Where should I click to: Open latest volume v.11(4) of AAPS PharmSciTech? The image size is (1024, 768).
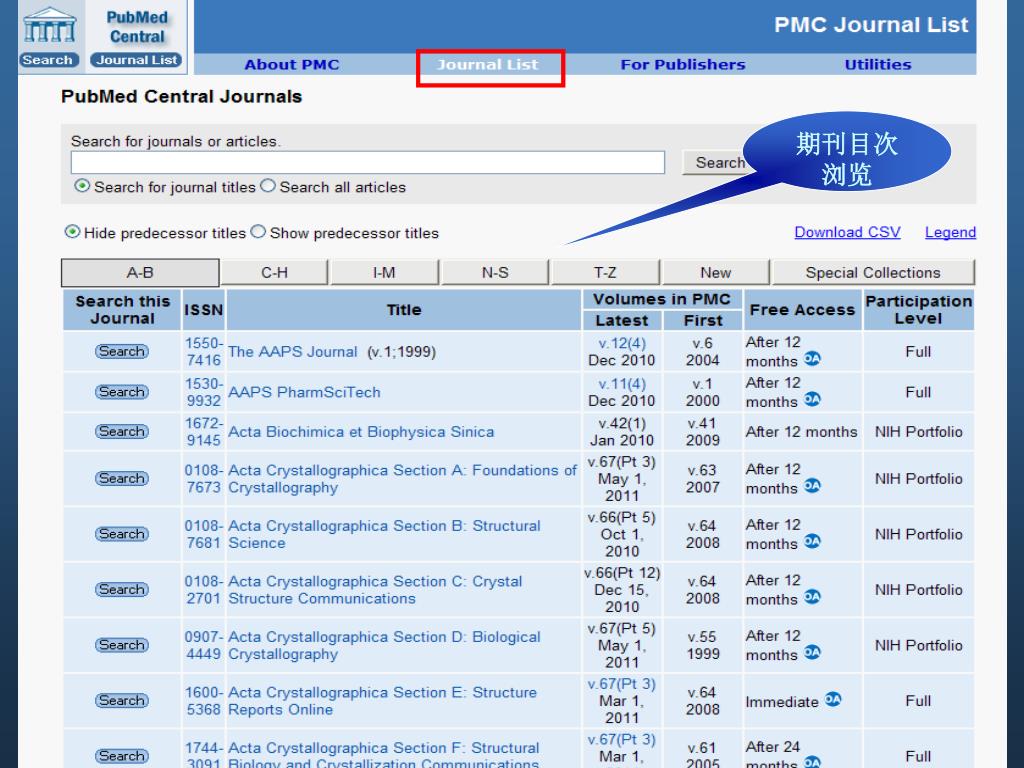click(x=622, y=384)
